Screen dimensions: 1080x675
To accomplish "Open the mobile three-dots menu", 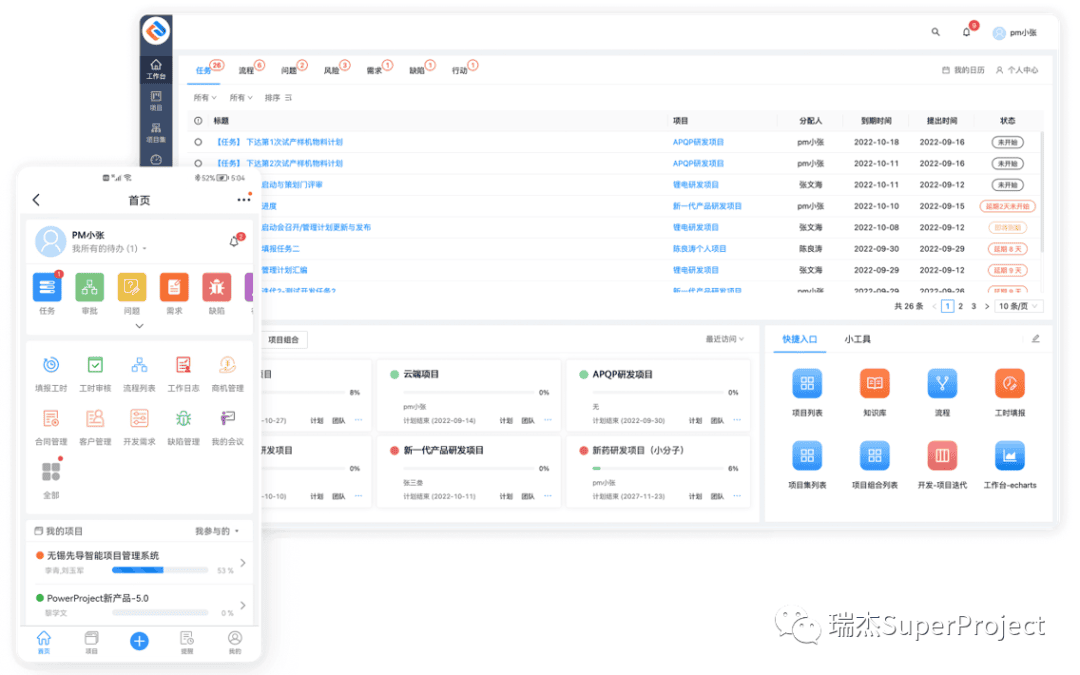I will [x=244, y=200].
